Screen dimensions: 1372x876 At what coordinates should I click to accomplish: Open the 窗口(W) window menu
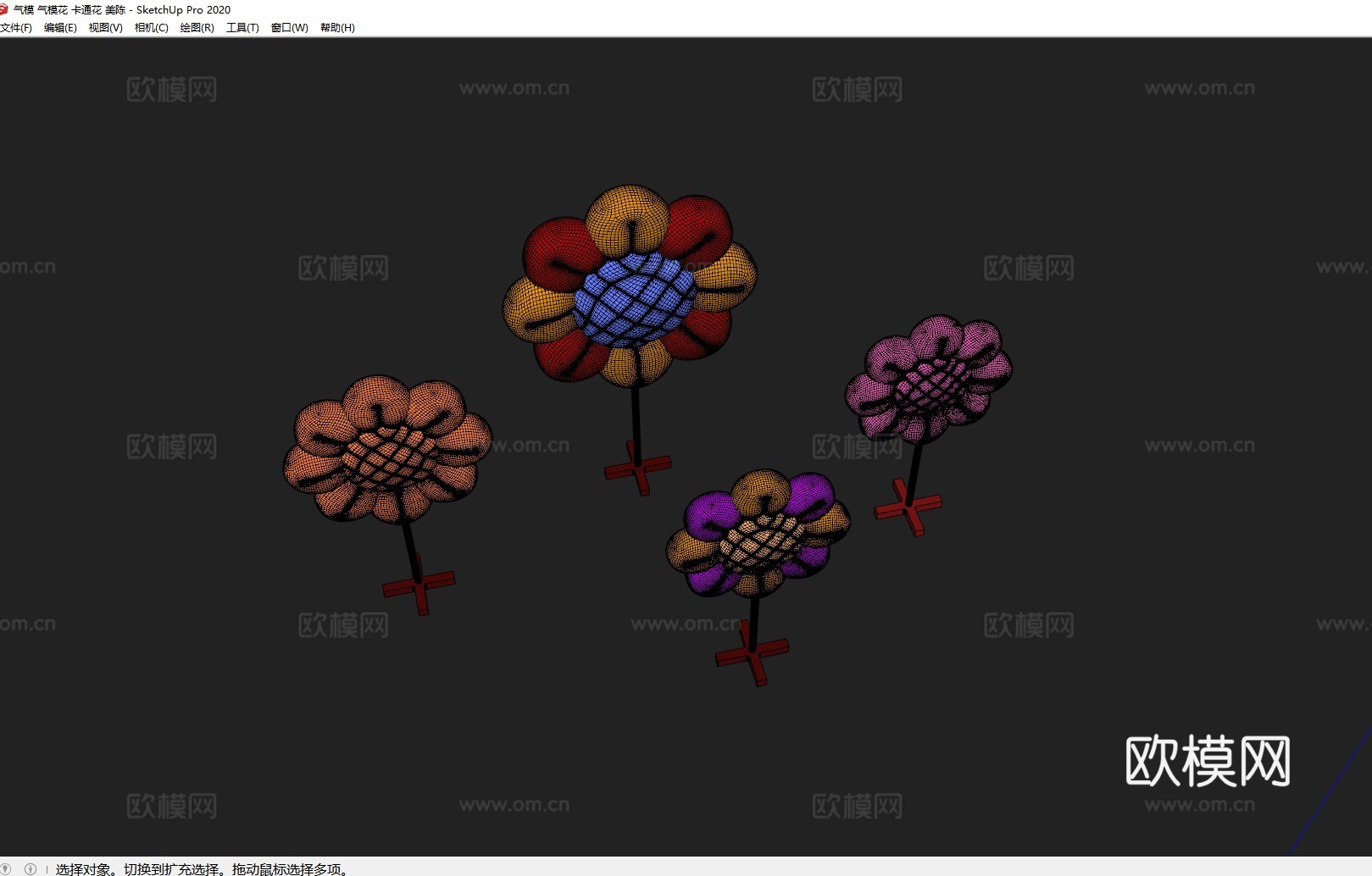[289, 27]
